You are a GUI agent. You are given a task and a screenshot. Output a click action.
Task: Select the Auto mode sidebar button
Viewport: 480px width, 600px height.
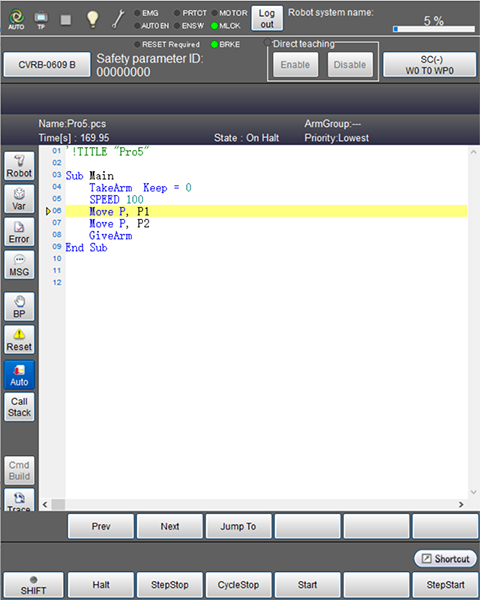pos(19,375)
